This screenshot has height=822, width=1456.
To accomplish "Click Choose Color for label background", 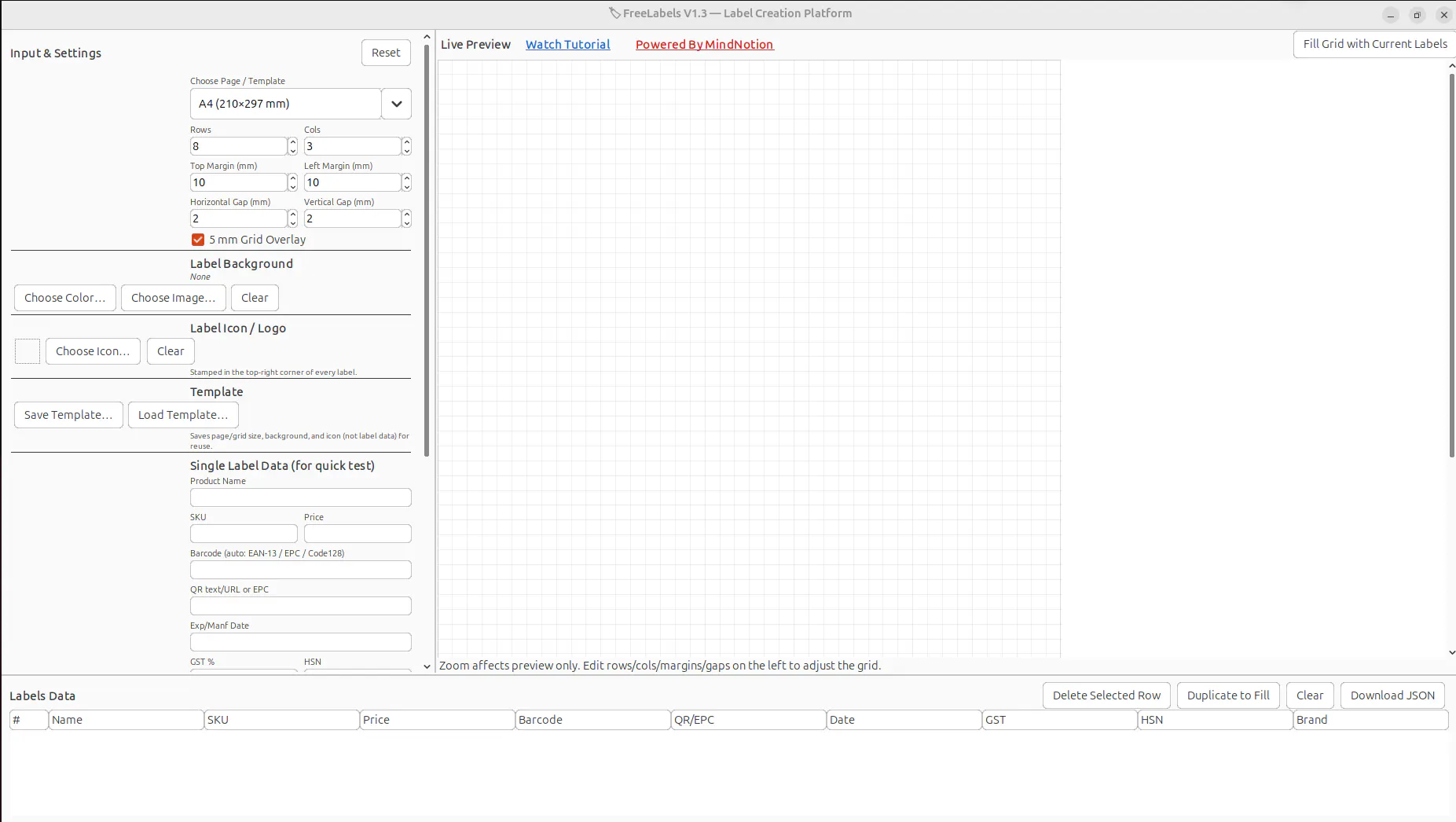I will (x=65, y=298).
